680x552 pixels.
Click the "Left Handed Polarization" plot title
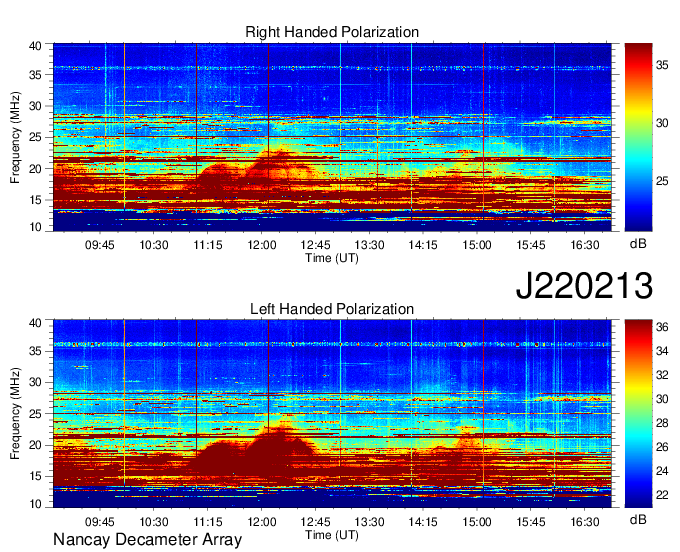click(x=332, y=309)
